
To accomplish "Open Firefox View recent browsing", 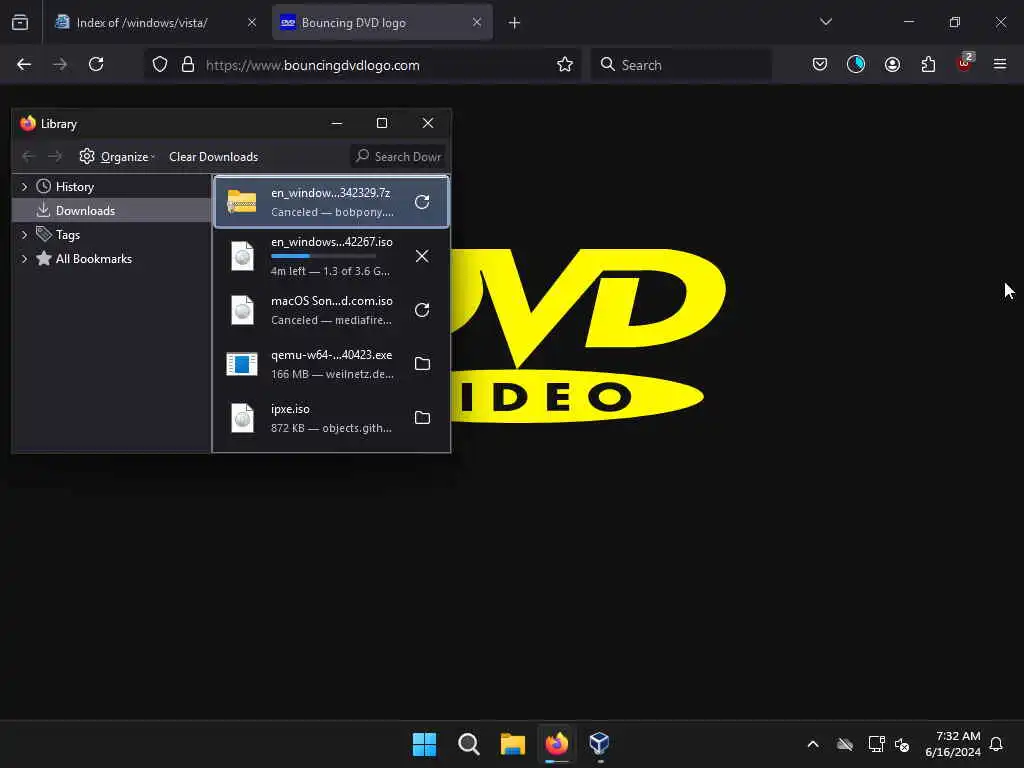I will (x=20, y=23).
